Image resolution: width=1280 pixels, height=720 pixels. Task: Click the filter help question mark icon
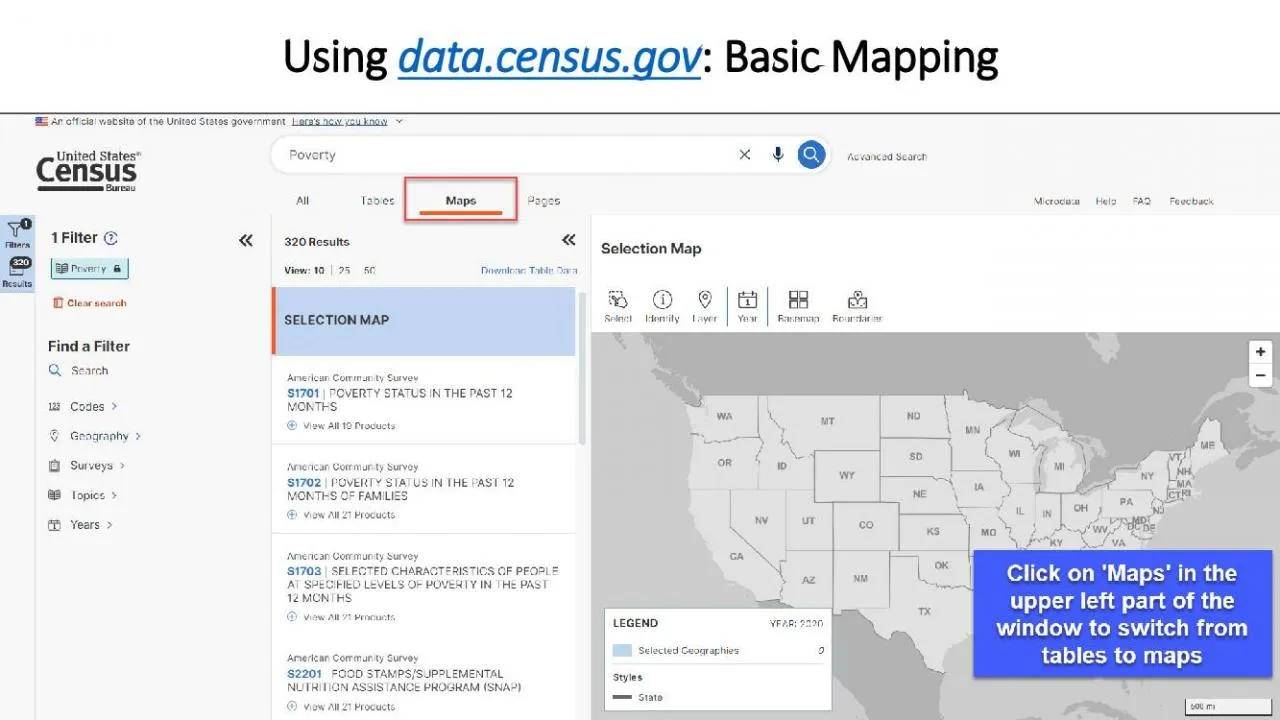pyautogui.click(x=111, y=238)
